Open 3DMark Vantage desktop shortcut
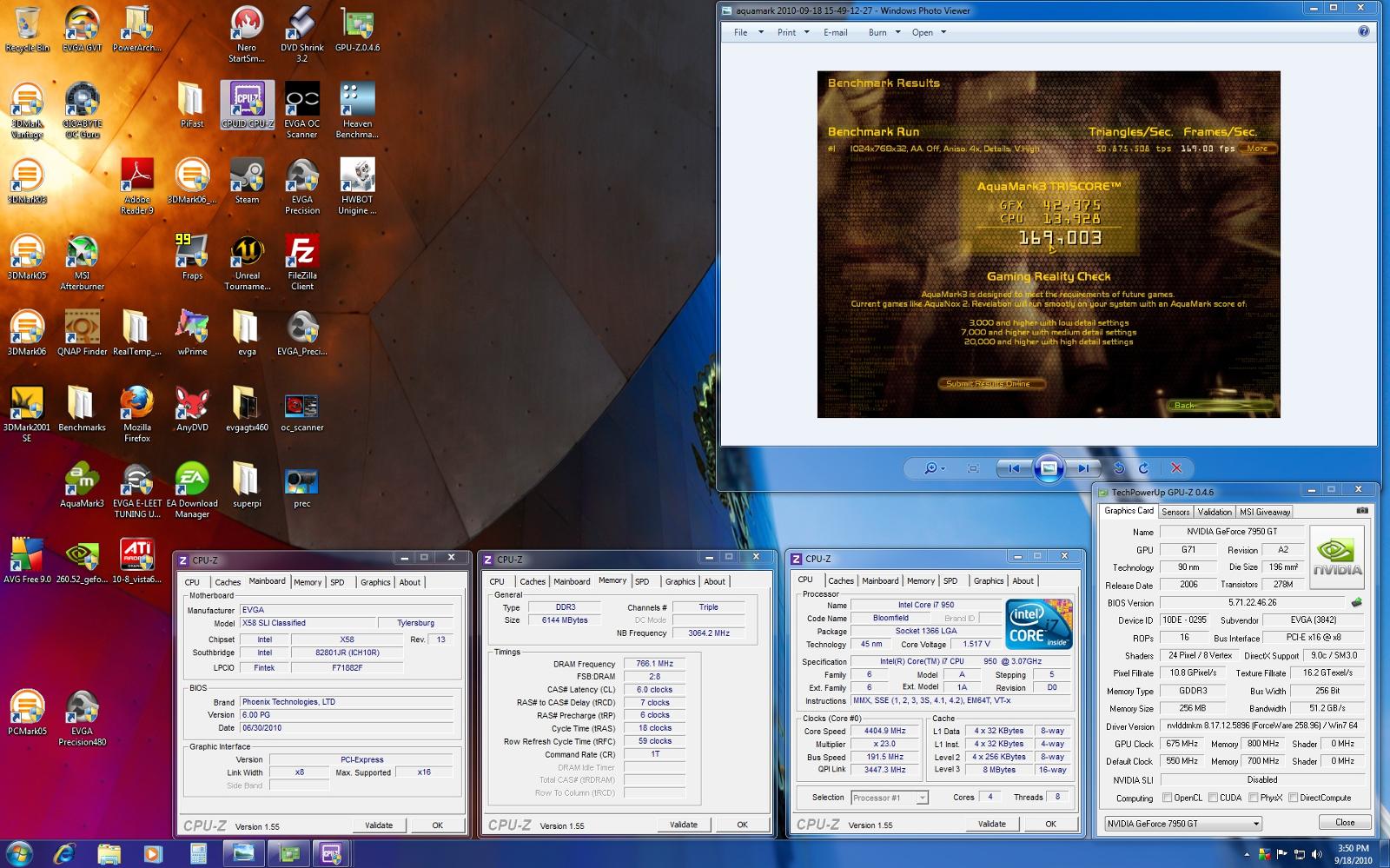 click(27, 110)
